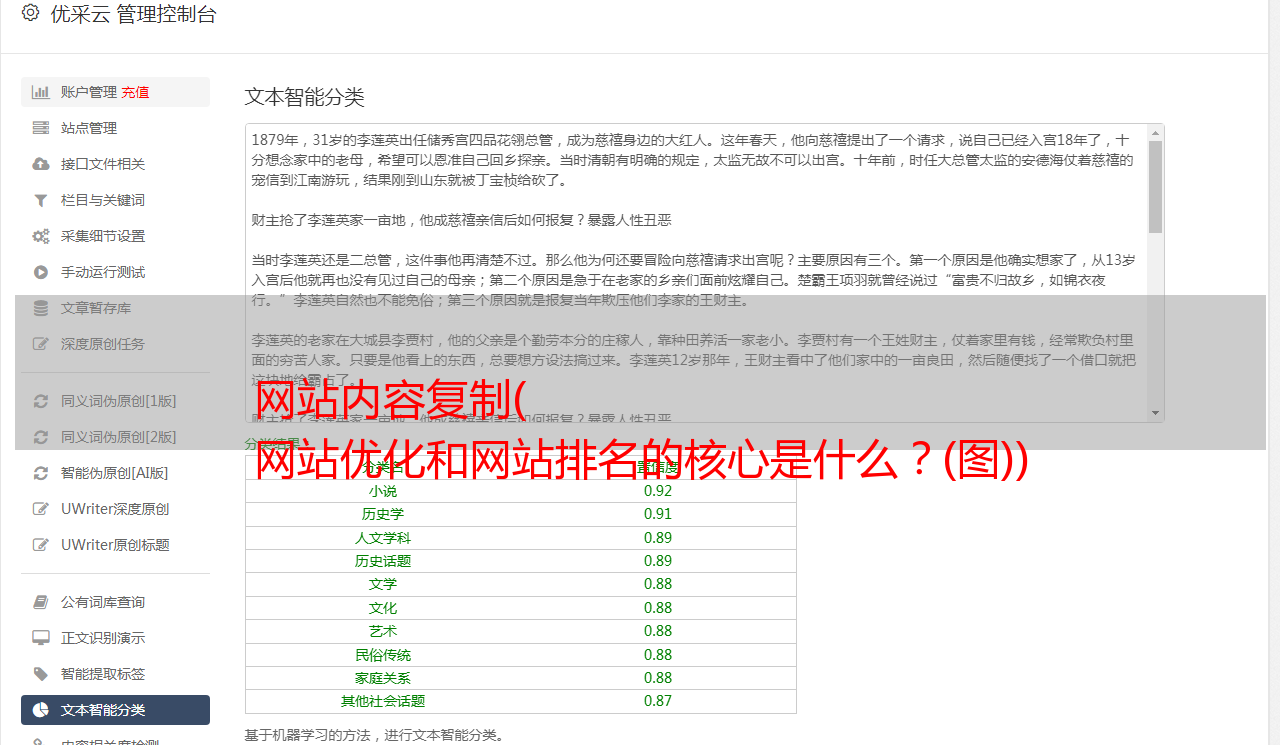
Task: Click the 0.91 confidence value
Action: pyautogui.click(x=658, y=514)
